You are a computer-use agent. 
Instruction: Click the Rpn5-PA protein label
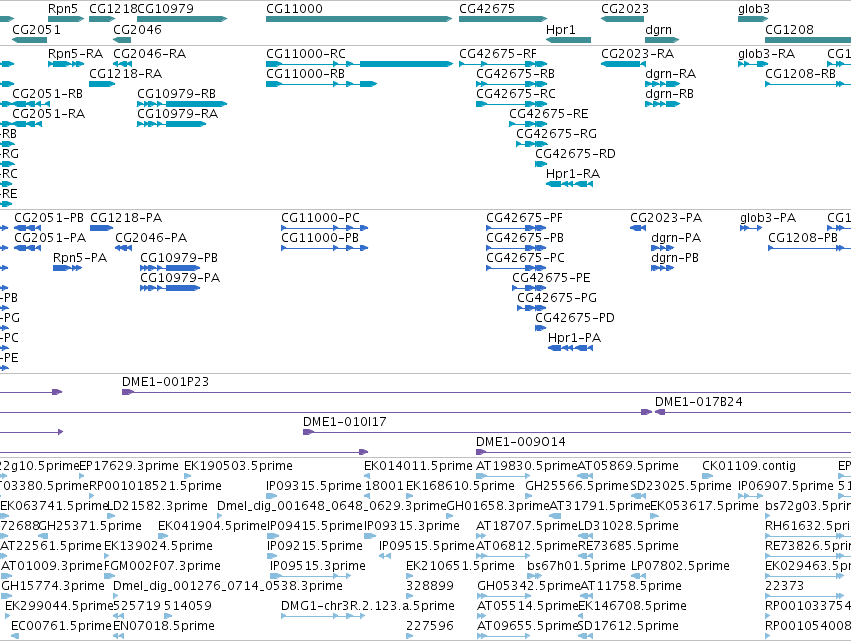[x=80, y=258]
